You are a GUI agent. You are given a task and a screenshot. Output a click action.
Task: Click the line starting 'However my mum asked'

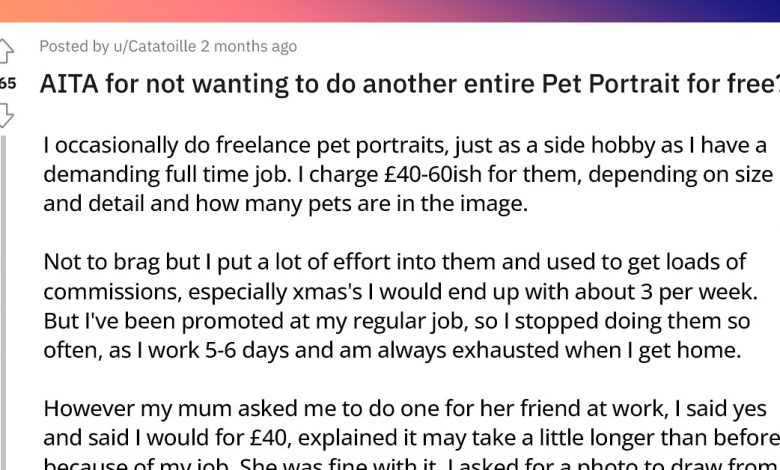[405, 409]
